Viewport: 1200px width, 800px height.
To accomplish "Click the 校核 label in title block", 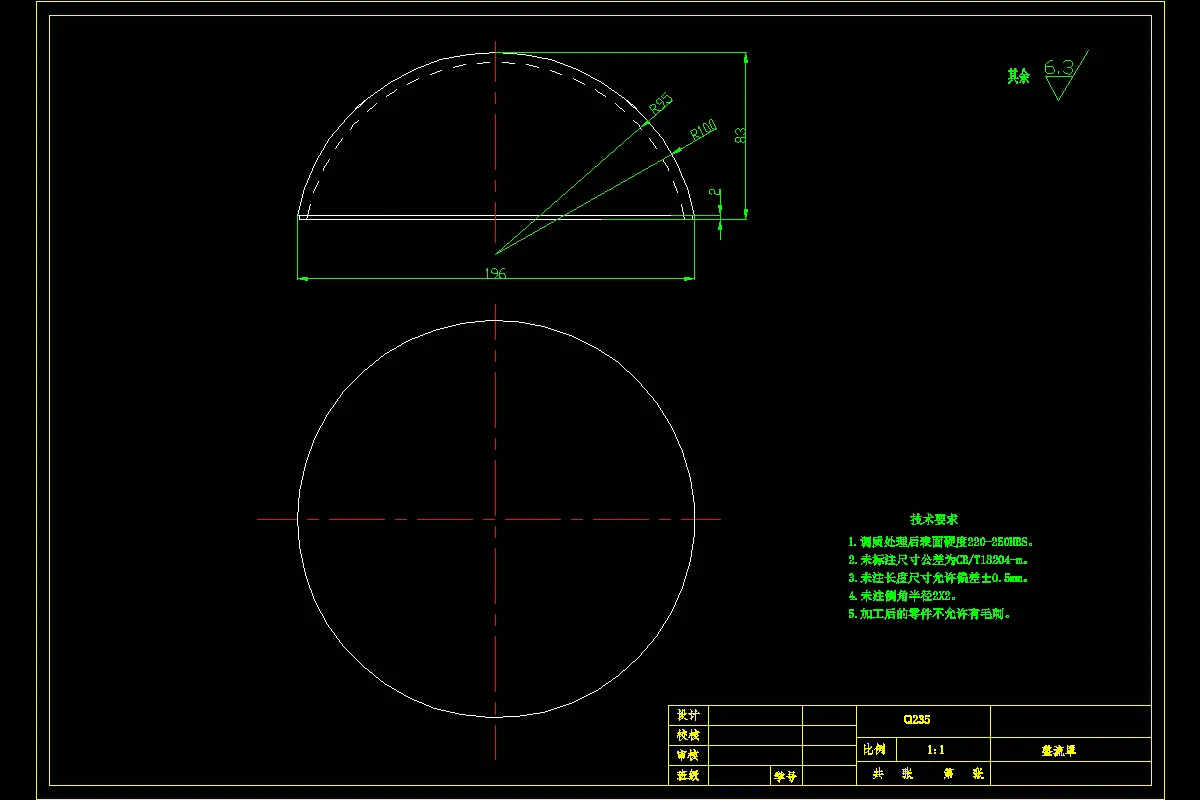I will point(688,735).
